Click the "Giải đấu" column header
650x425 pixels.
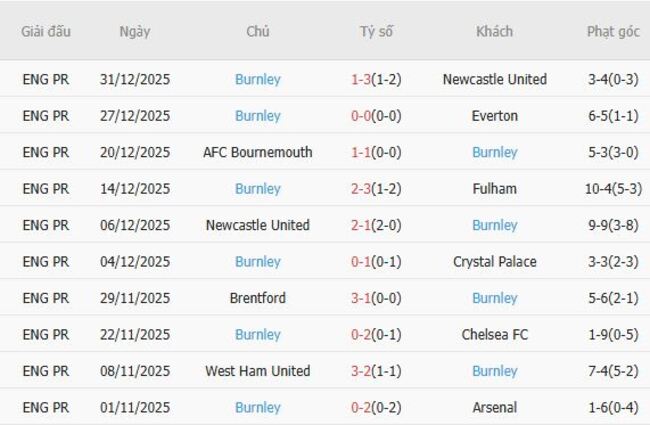click(x=46, y=31)
